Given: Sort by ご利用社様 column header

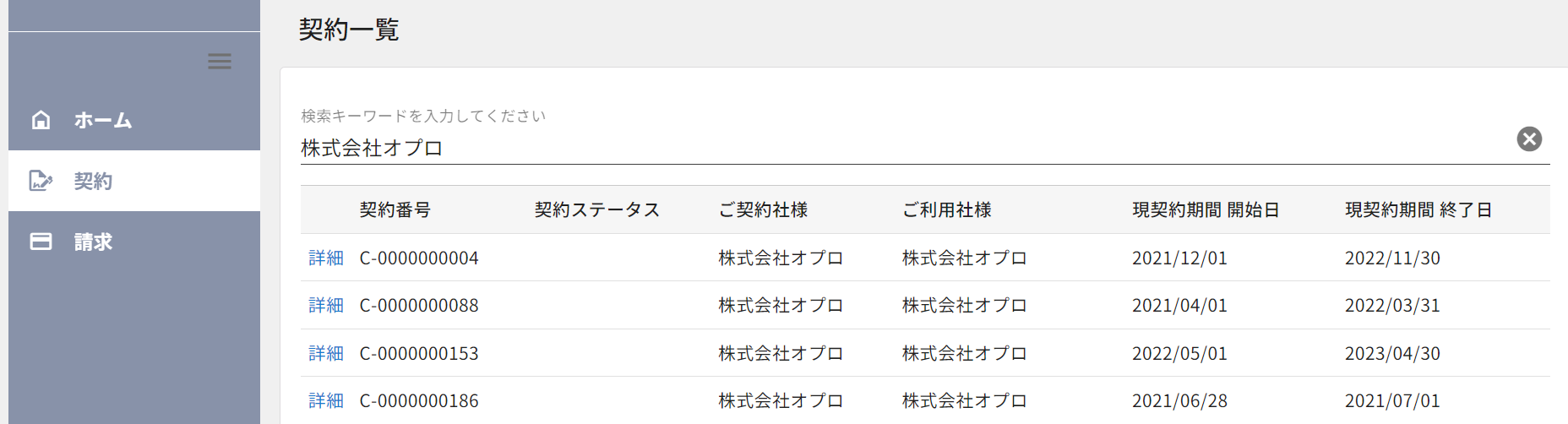Looking at the screenshot, I should pyautogui.click(x=947, y=209).
